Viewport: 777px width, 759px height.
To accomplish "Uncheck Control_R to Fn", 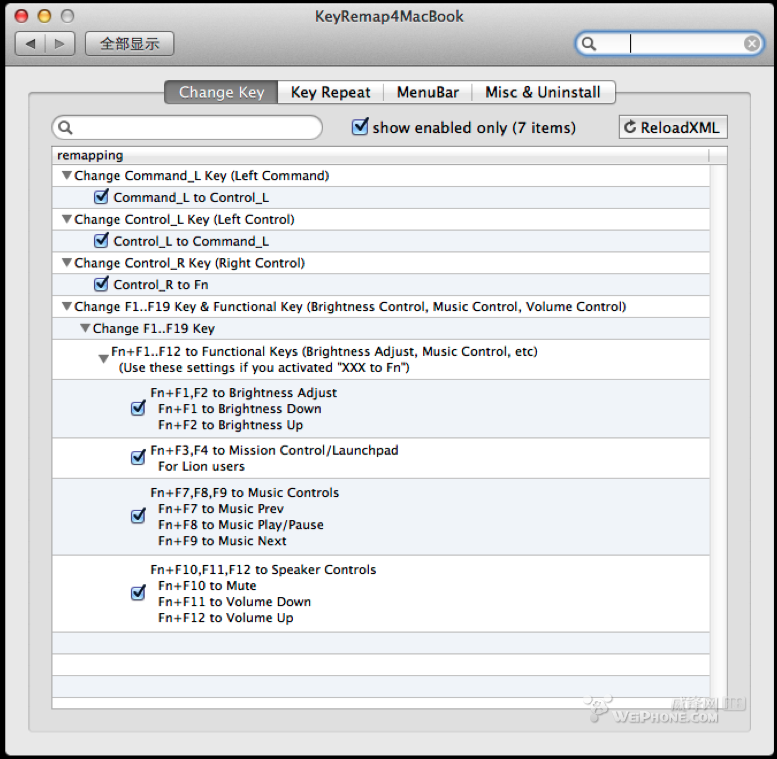I will coord(101,284).
